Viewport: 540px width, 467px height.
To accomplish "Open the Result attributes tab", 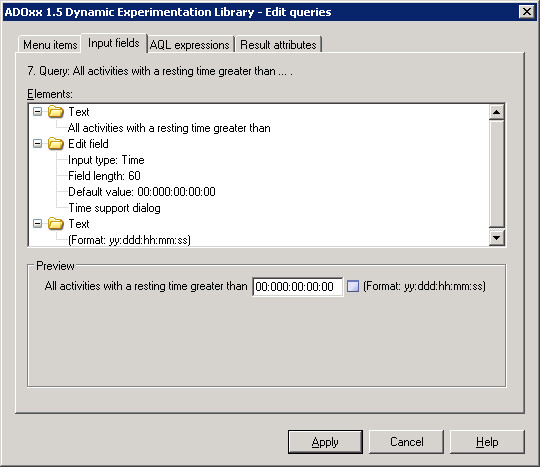I will tap(278, 45).
